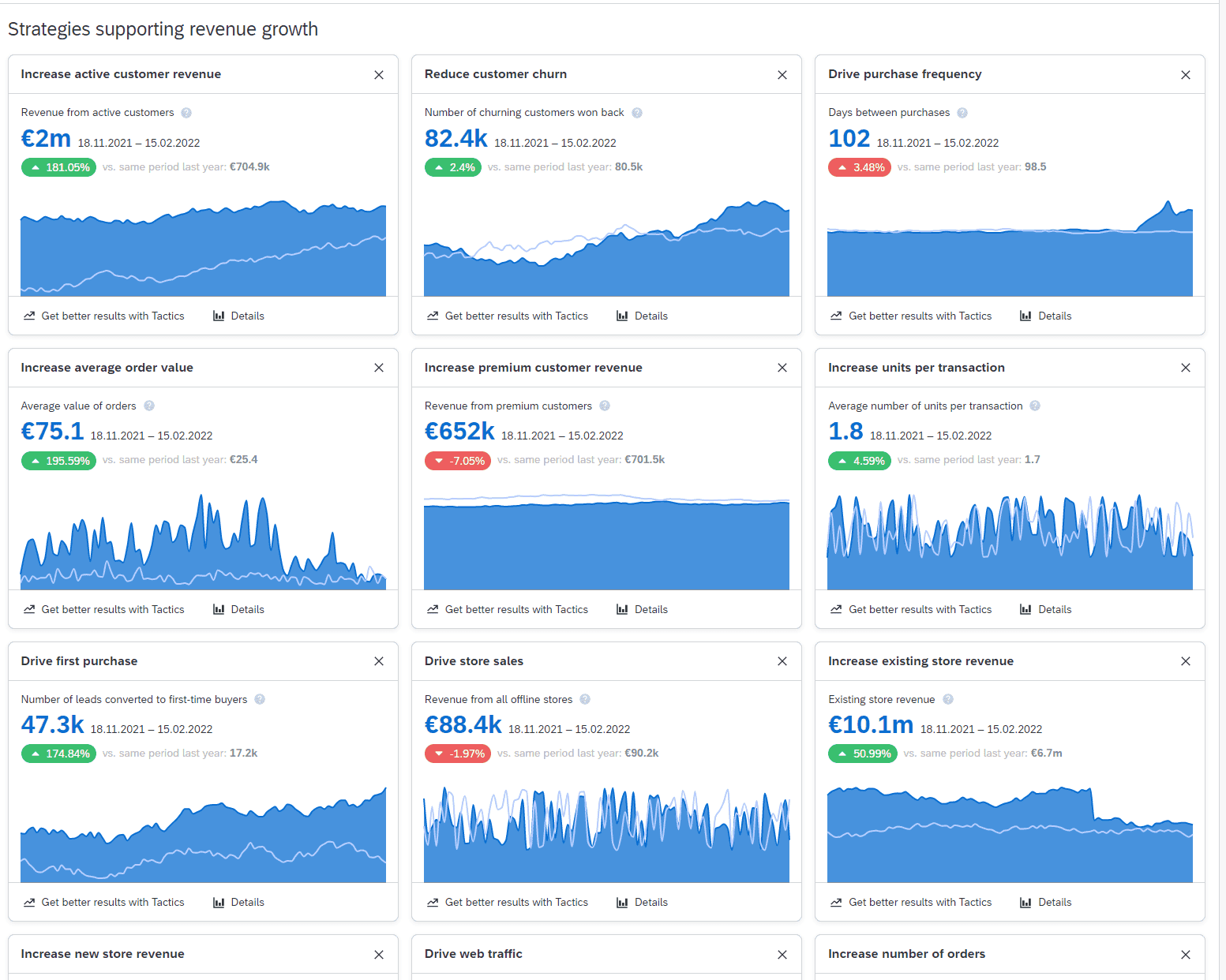
Task: Click the -7.05% decline badge
Action: point(458,460)
